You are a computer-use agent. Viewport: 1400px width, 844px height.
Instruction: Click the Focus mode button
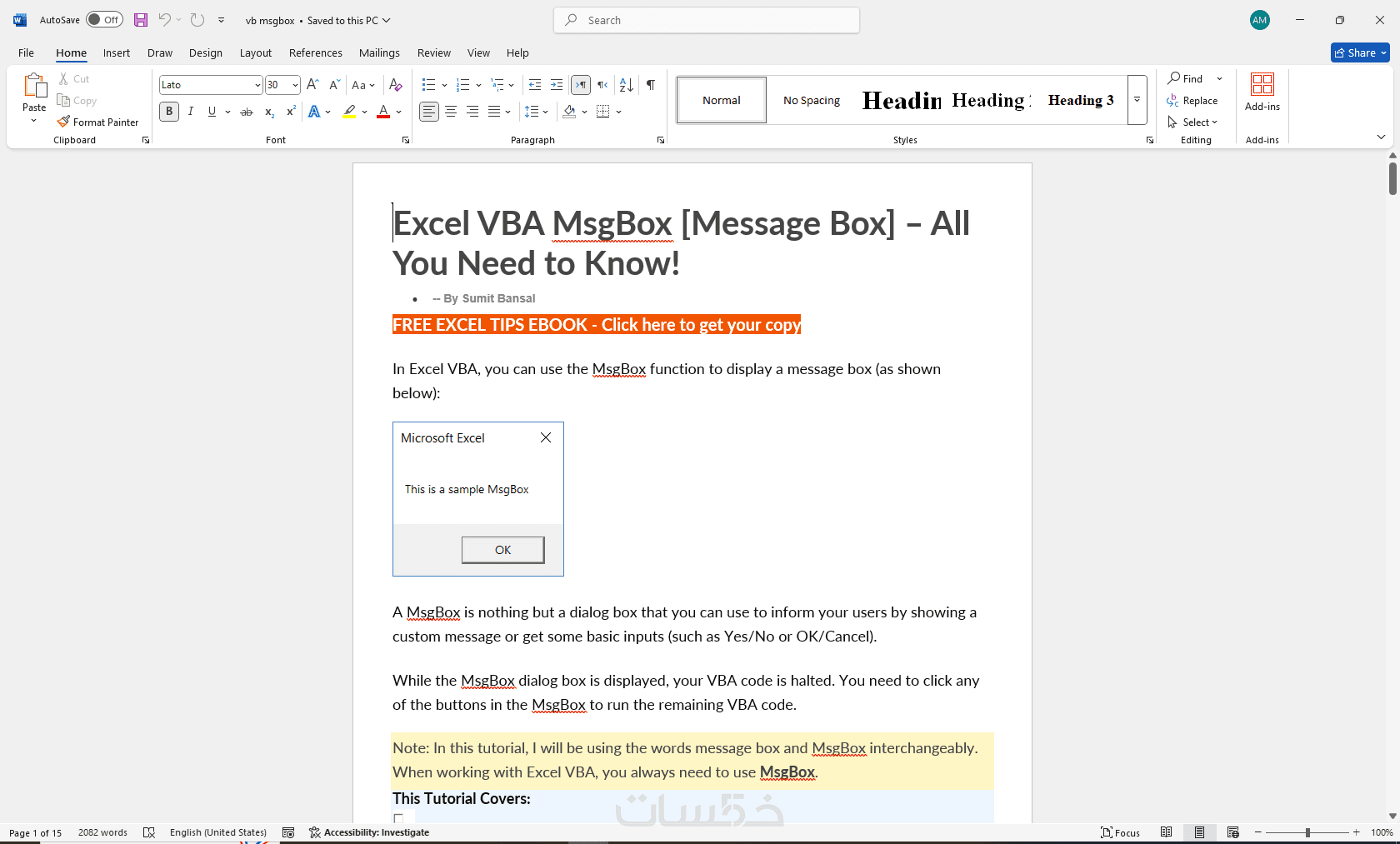tap(1121, 832)
